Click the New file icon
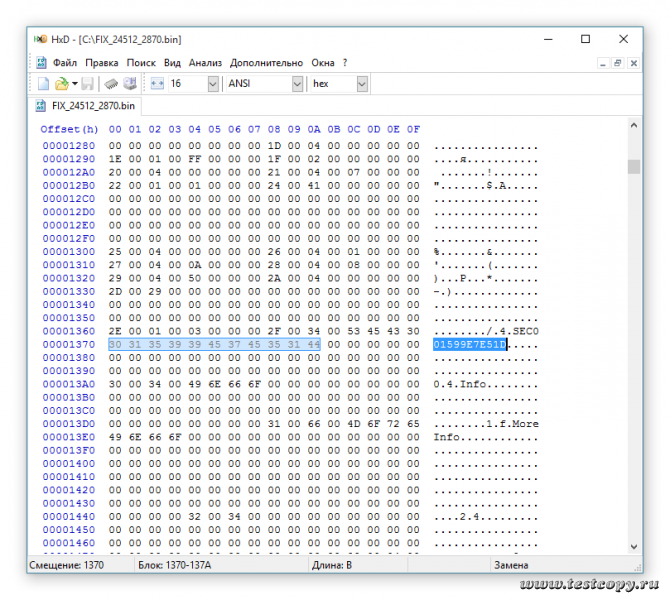670x600 pixels. point(43,84)
